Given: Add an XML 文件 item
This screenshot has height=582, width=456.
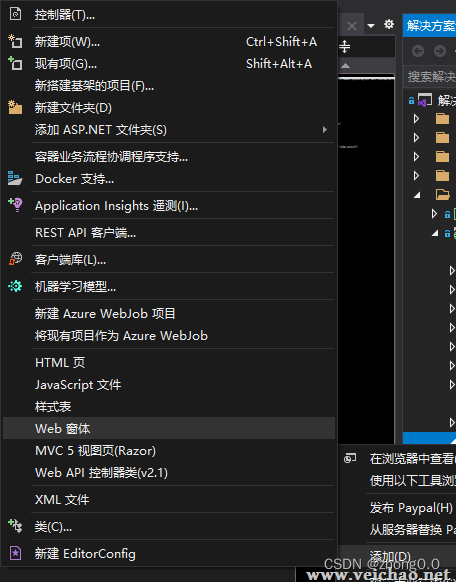Looking at the screenshot, I should tap(169, 500).
